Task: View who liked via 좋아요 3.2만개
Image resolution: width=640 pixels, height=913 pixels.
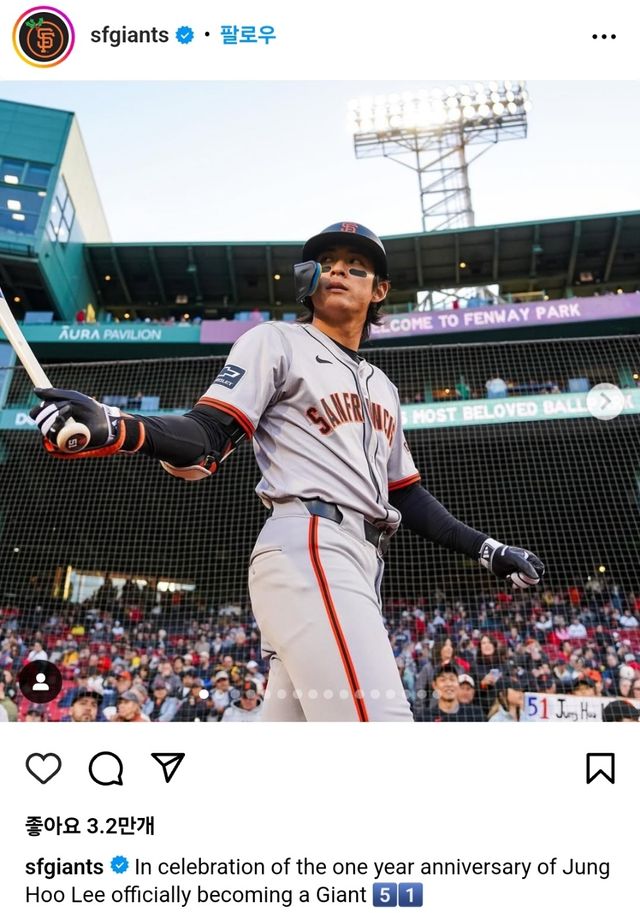Action: tap(90, 825)
